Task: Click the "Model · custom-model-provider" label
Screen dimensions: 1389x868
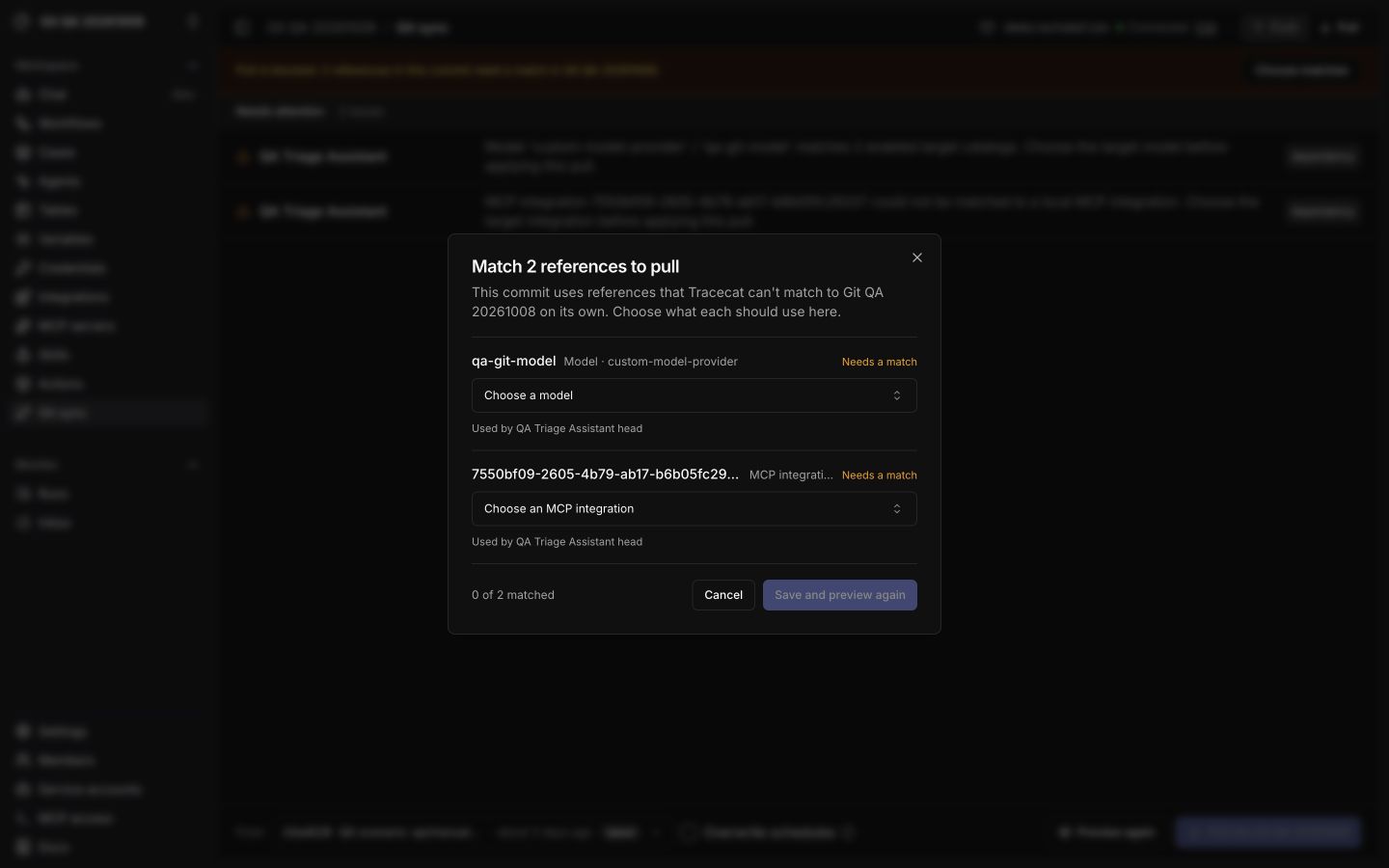Action: point(651,362)
